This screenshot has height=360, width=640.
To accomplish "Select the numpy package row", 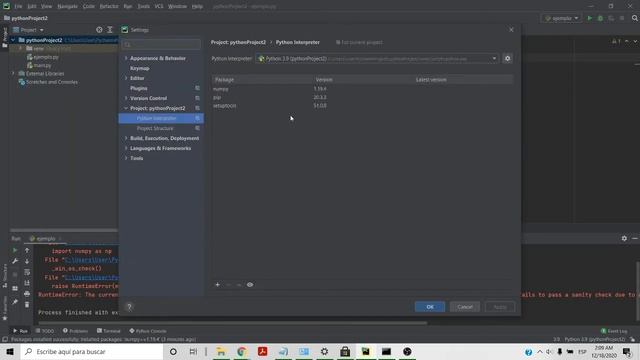I will click(362, 89).
